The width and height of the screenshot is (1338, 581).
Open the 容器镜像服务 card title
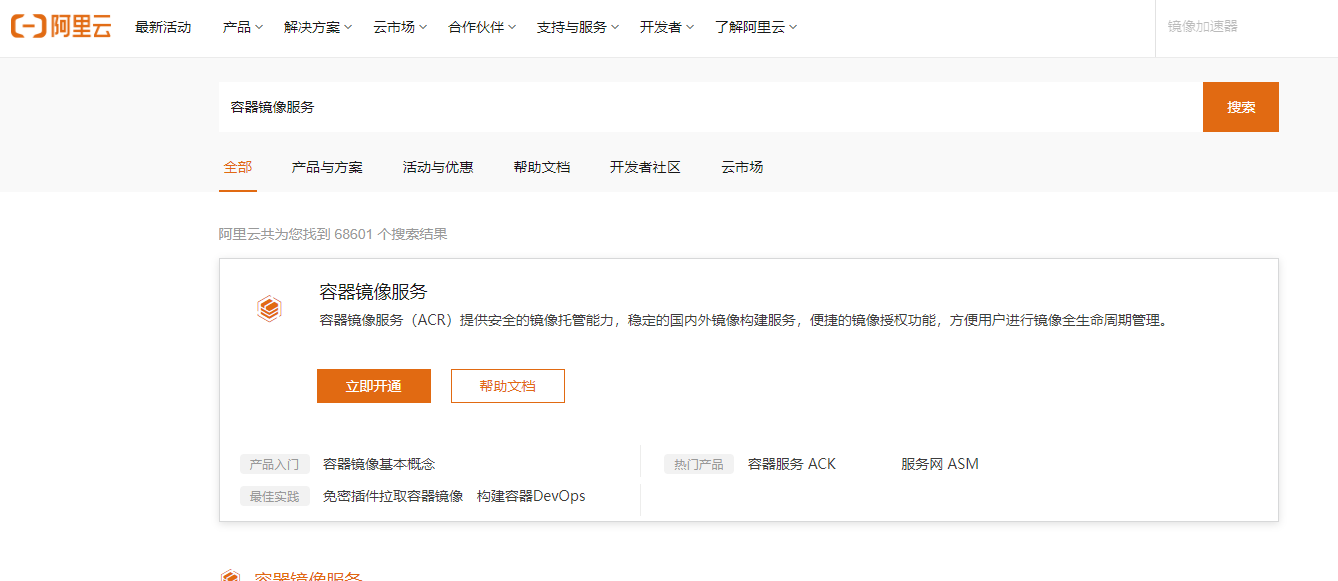[373, 292]
